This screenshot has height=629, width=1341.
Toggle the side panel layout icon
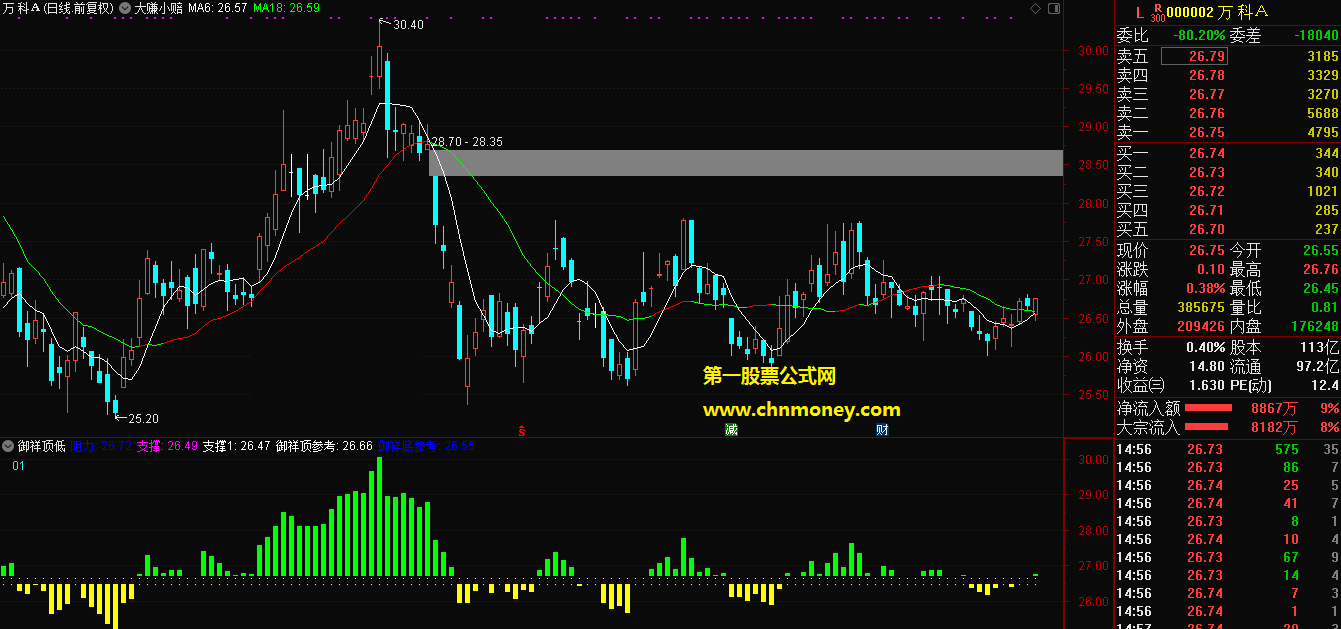[x=1053, y=8]
